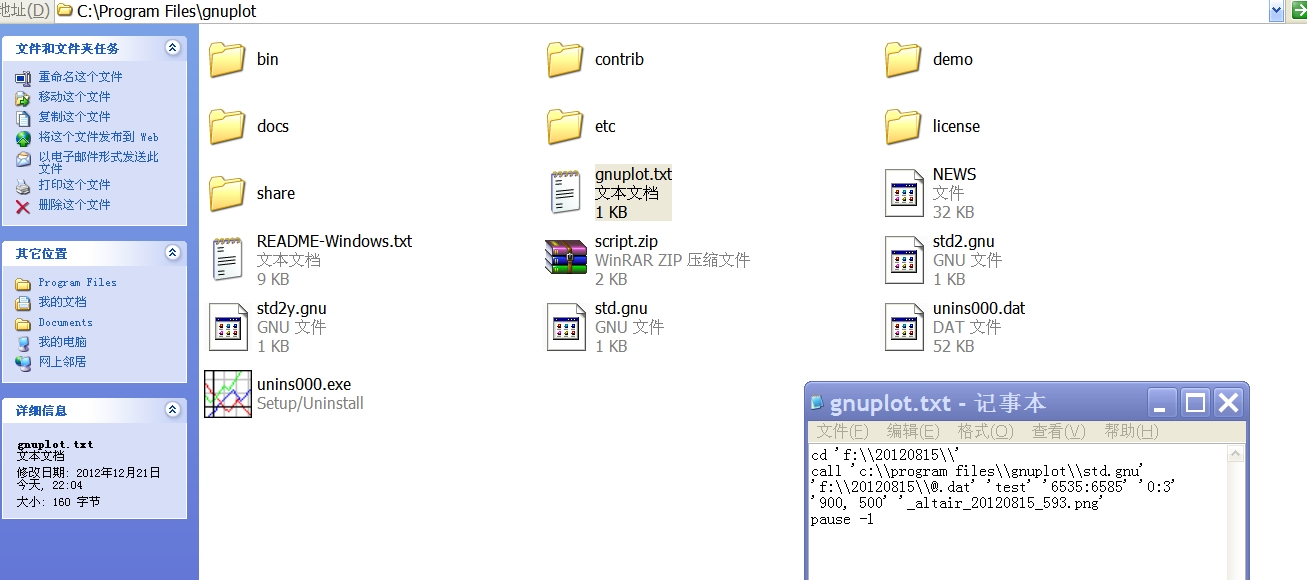1307x580 pixels.
Task: Click 重命名这个文件 task link
Action: [80, 77]
